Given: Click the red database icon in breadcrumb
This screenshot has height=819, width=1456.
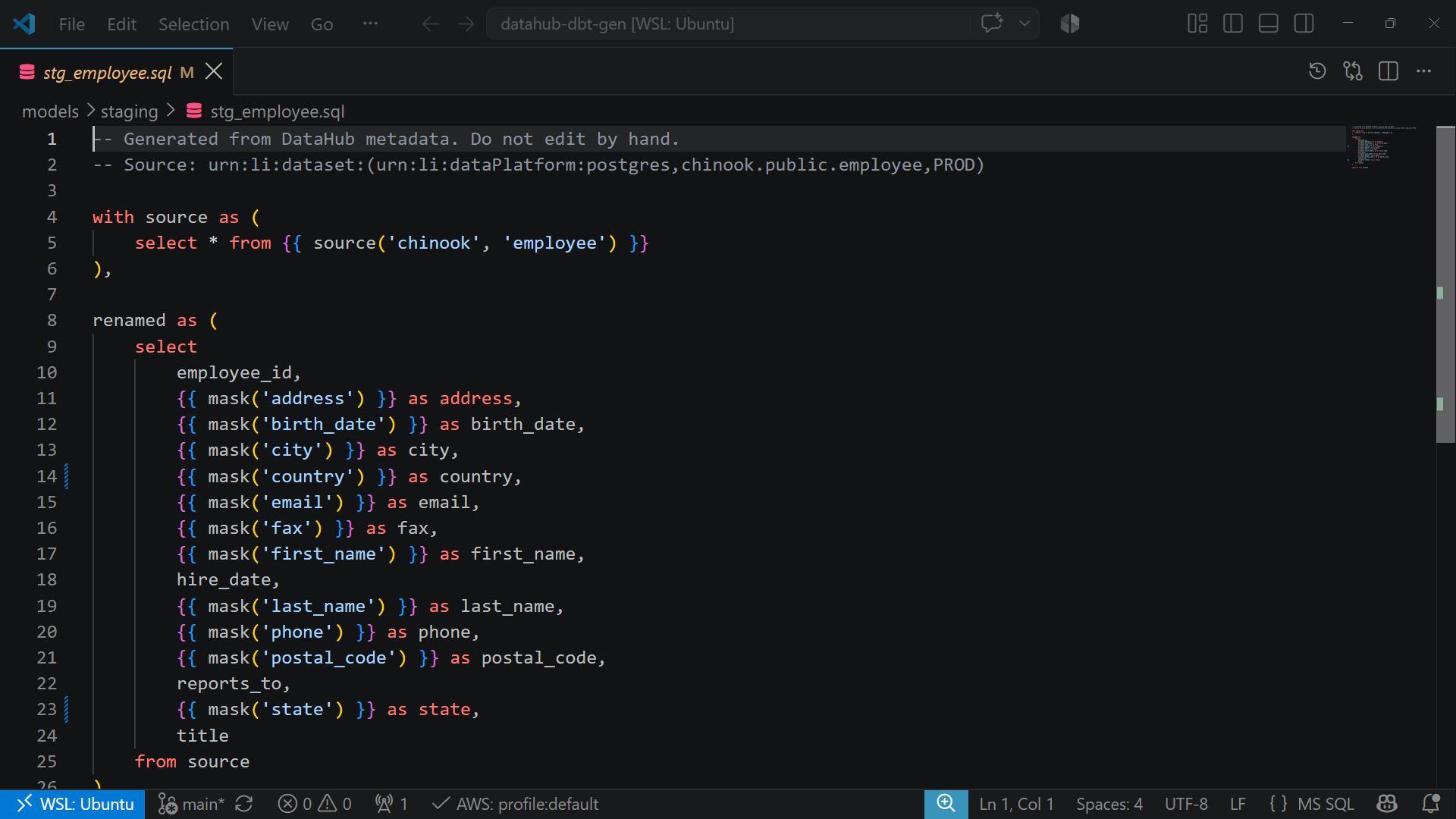Looking at the screenshot, I should (x=194, y=111).
